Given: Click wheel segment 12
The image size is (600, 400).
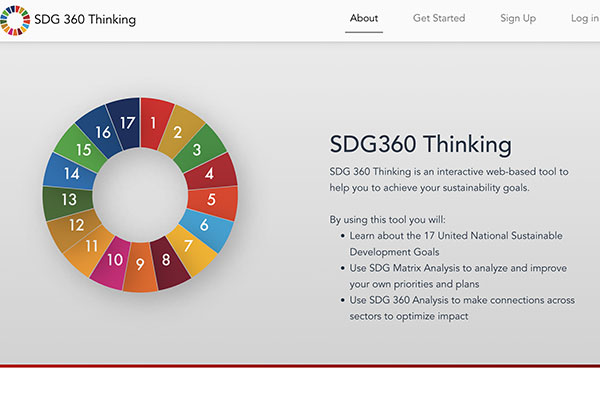Looking at the screenshot, I should coord(75,227).
